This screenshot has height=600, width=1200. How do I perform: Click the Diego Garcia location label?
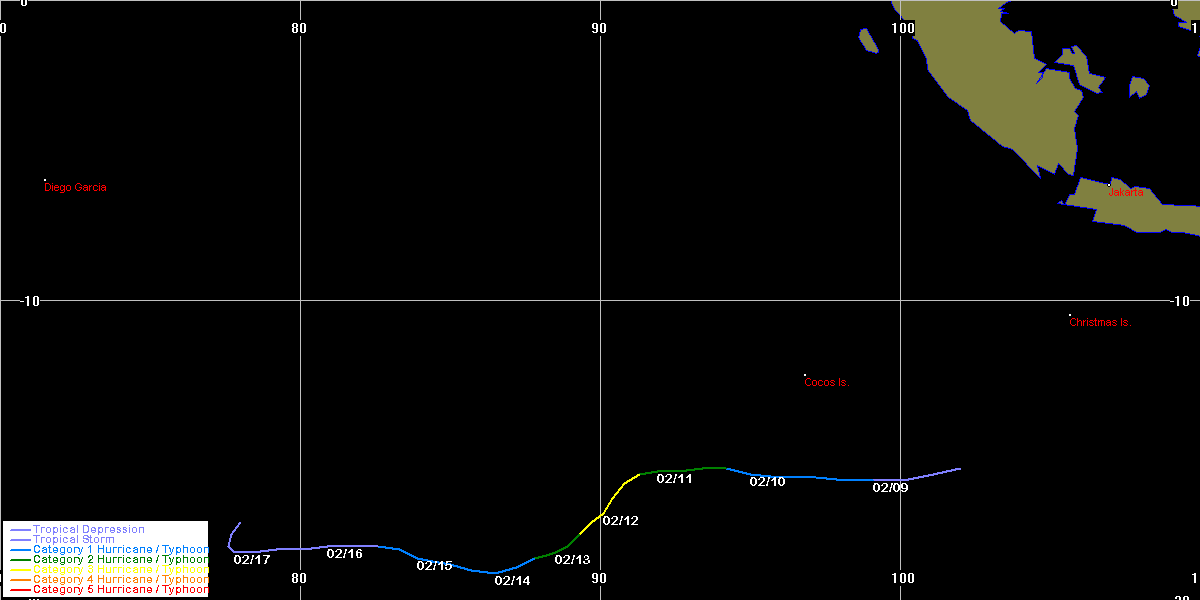point(75,188)
